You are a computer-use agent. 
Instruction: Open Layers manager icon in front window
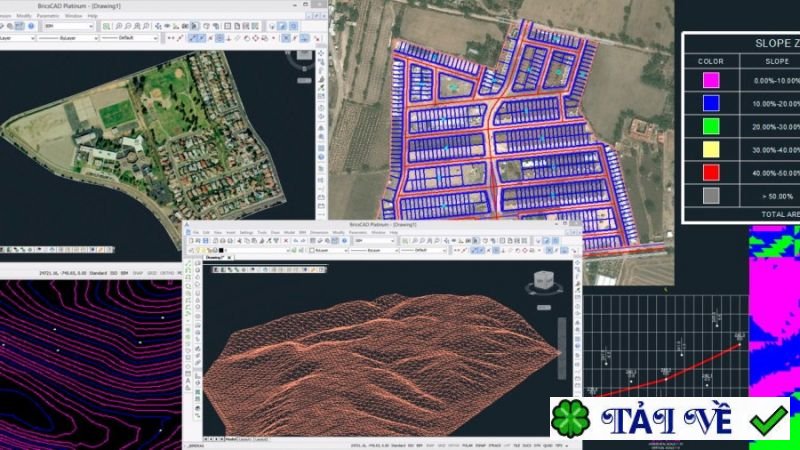pyautogui.click(x=191, y=251)
